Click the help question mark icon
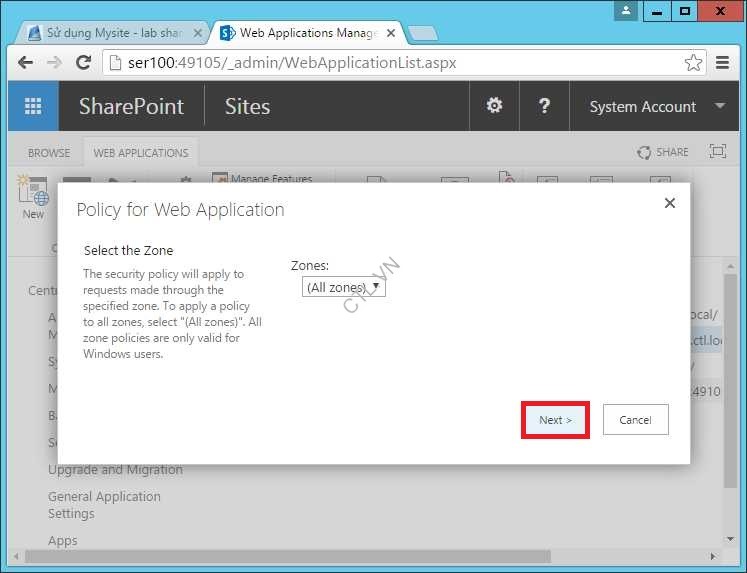747x573 pixels. [544, 106]
